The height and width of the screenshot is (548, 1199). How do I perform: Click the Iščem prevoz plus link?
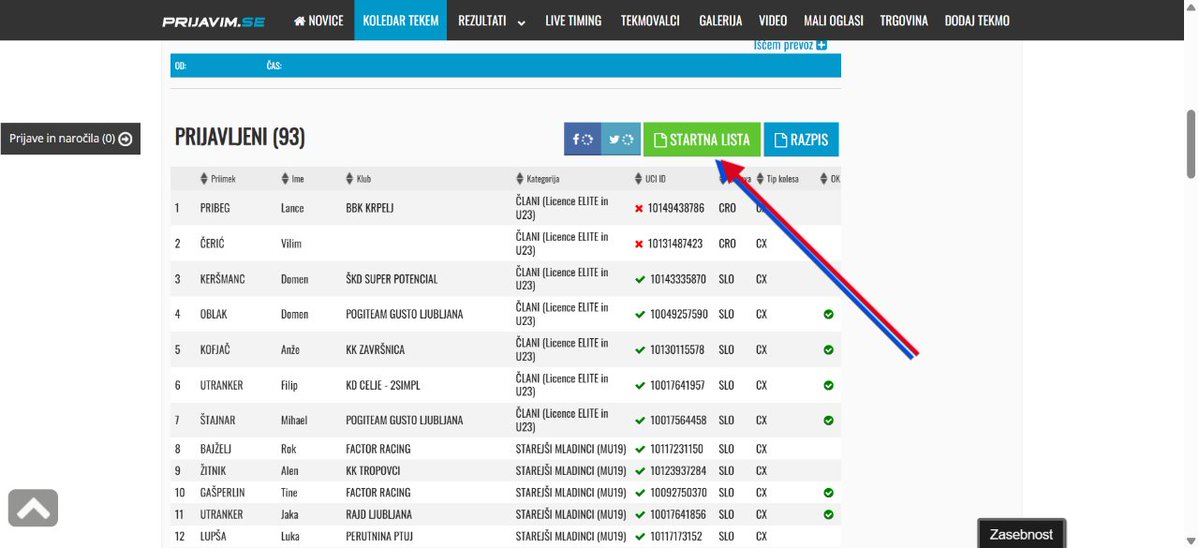[x=790, y=45]
